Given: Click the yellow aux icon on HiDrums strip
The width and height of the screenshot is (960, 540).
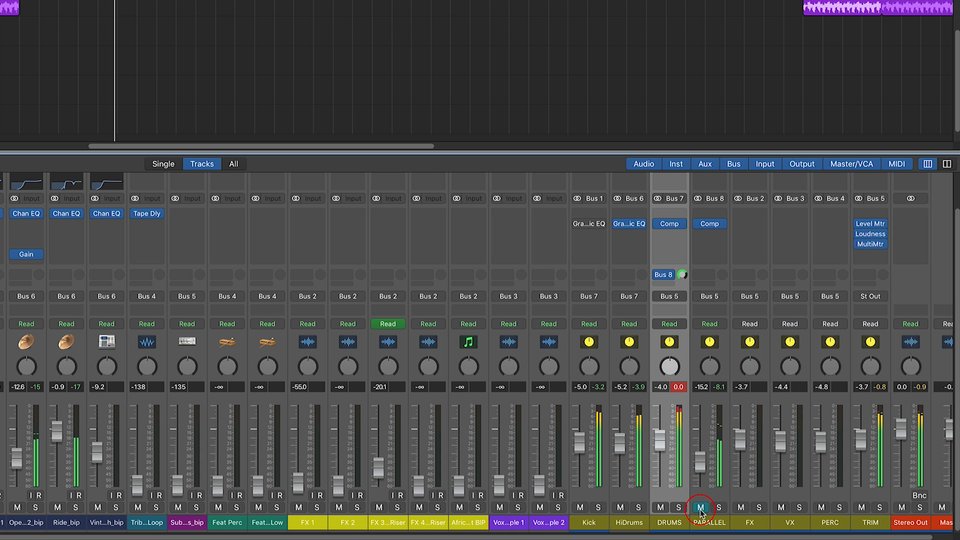Looking at the screenshot, I should [629, 342].
